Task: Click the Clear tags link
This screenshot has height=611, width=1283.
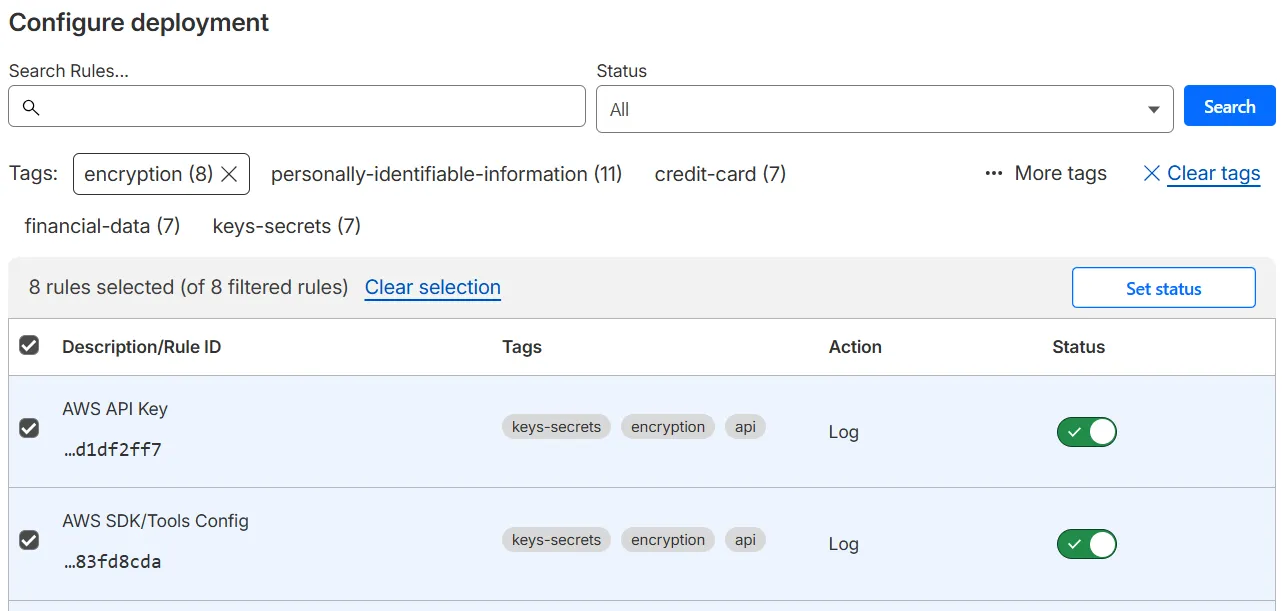Action: (1213, 173)
